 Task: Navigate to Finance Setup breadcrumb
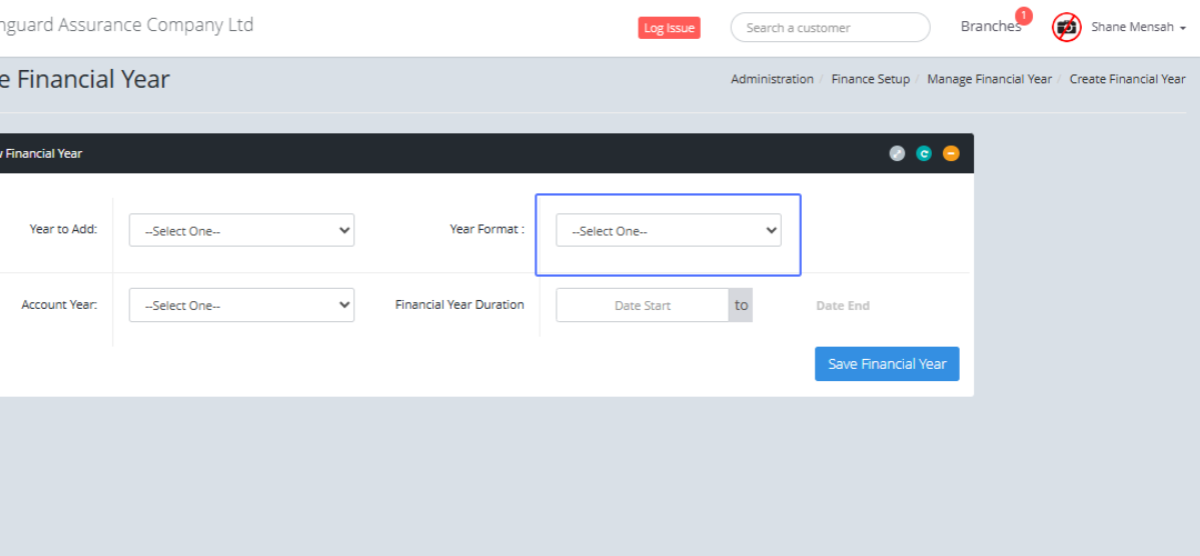(870, 79)
